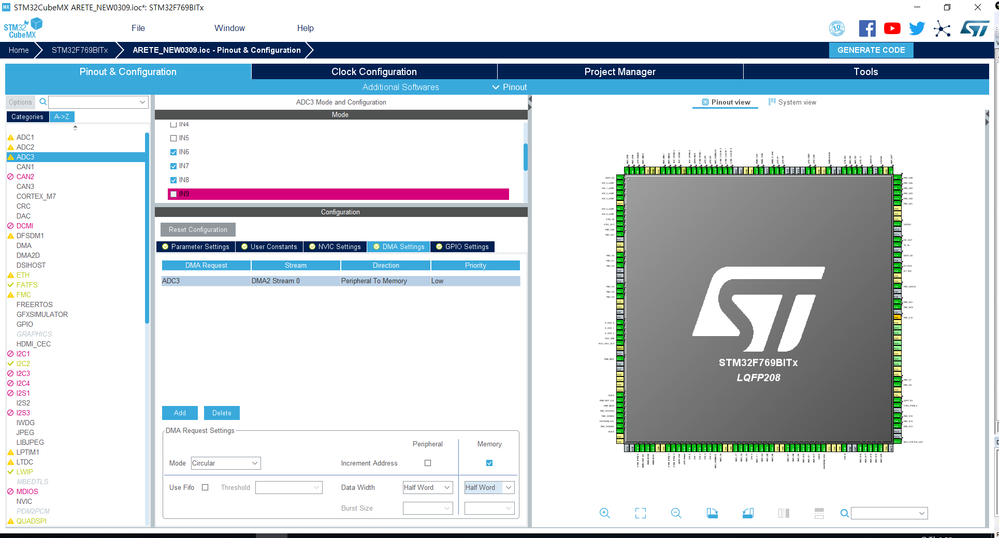Click the peripheral list vertical scrollbar
This screenshot has height=538, width=999.
coord(147,228)
